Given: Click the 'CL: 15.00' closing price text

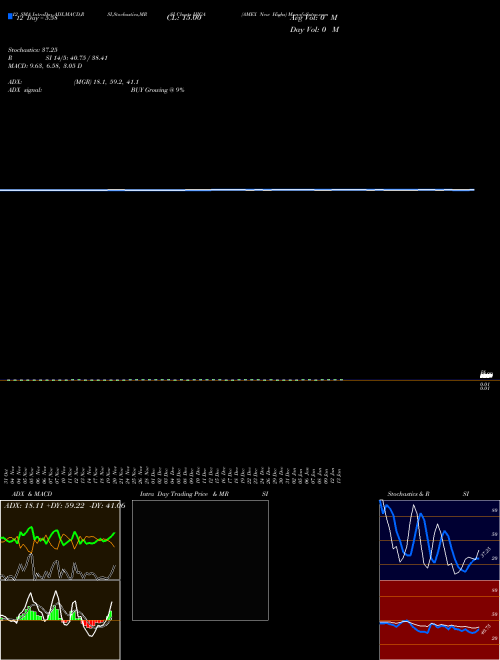Looking at the screenshot, I should pyautogui.click(x=184, y=18).
